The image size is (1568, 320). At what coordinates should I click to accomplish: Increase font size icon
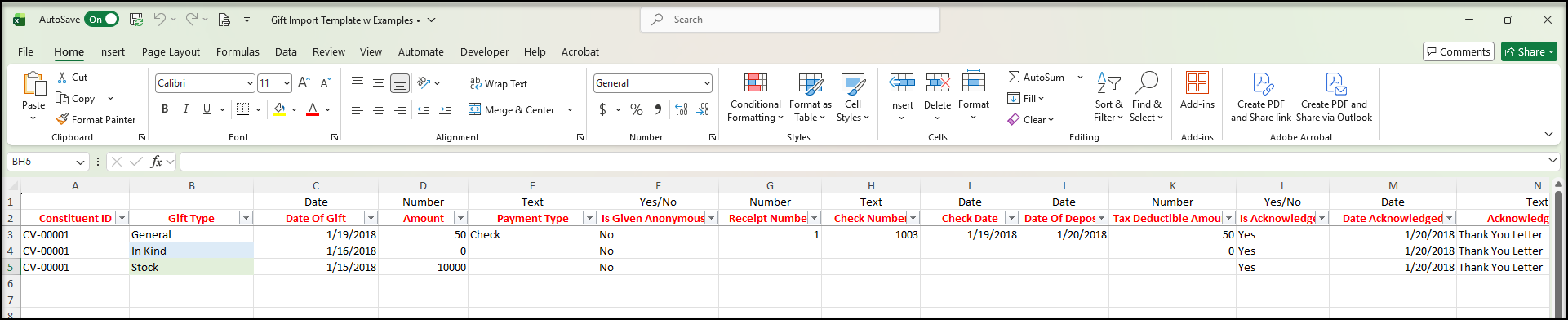click(x=304, y=83)
